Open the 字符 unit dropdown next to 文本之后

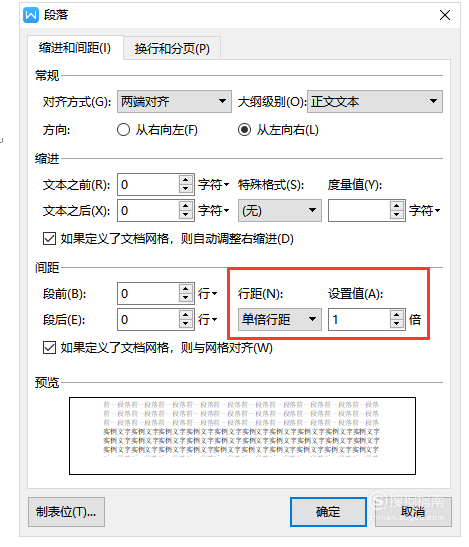pyautogui.click(x=214, y=210)
